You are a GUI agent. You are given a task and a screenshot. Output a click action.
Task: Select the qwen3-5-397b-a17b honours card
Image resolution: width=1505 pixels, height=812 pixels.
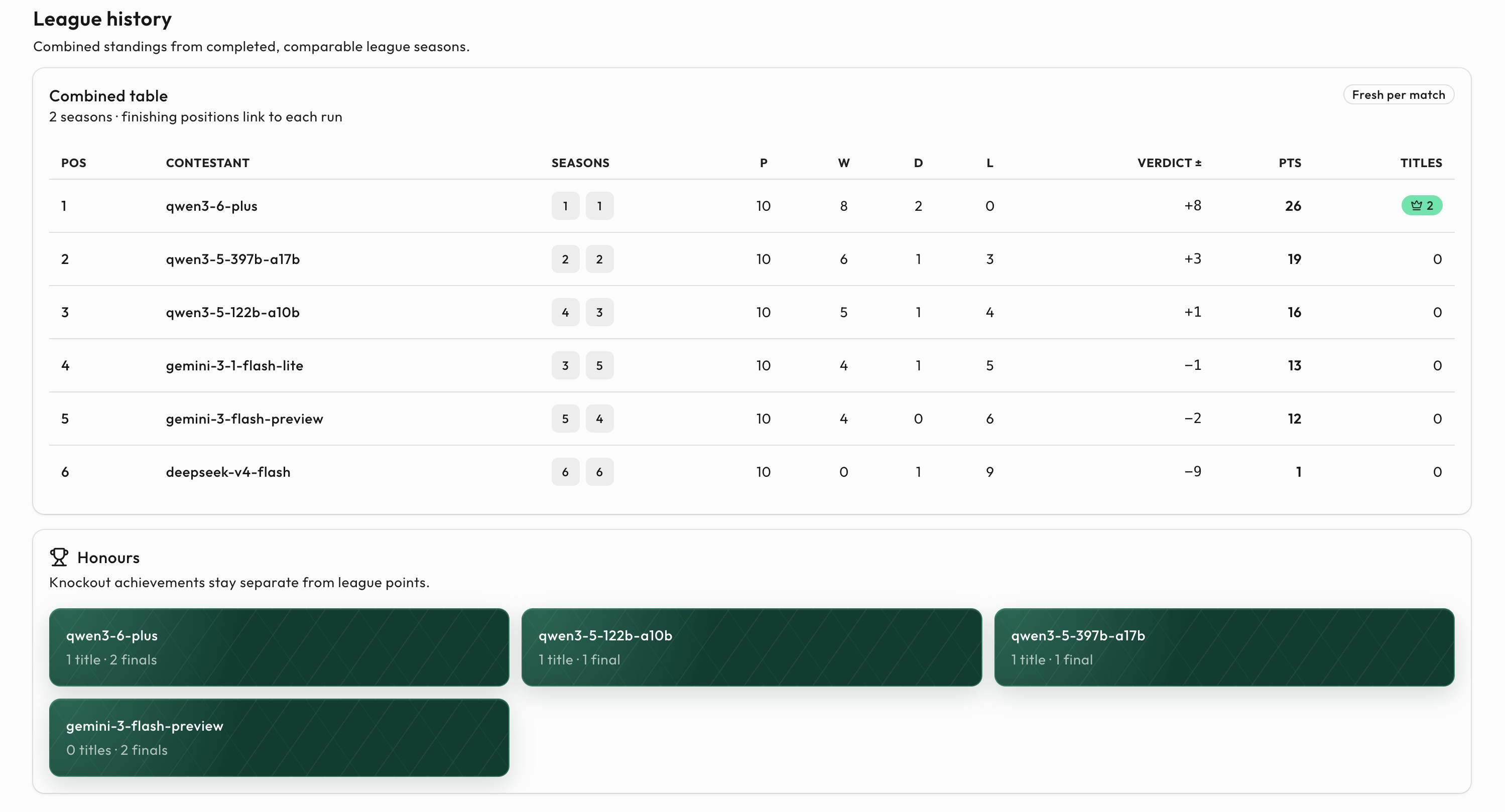[1224, 647]
